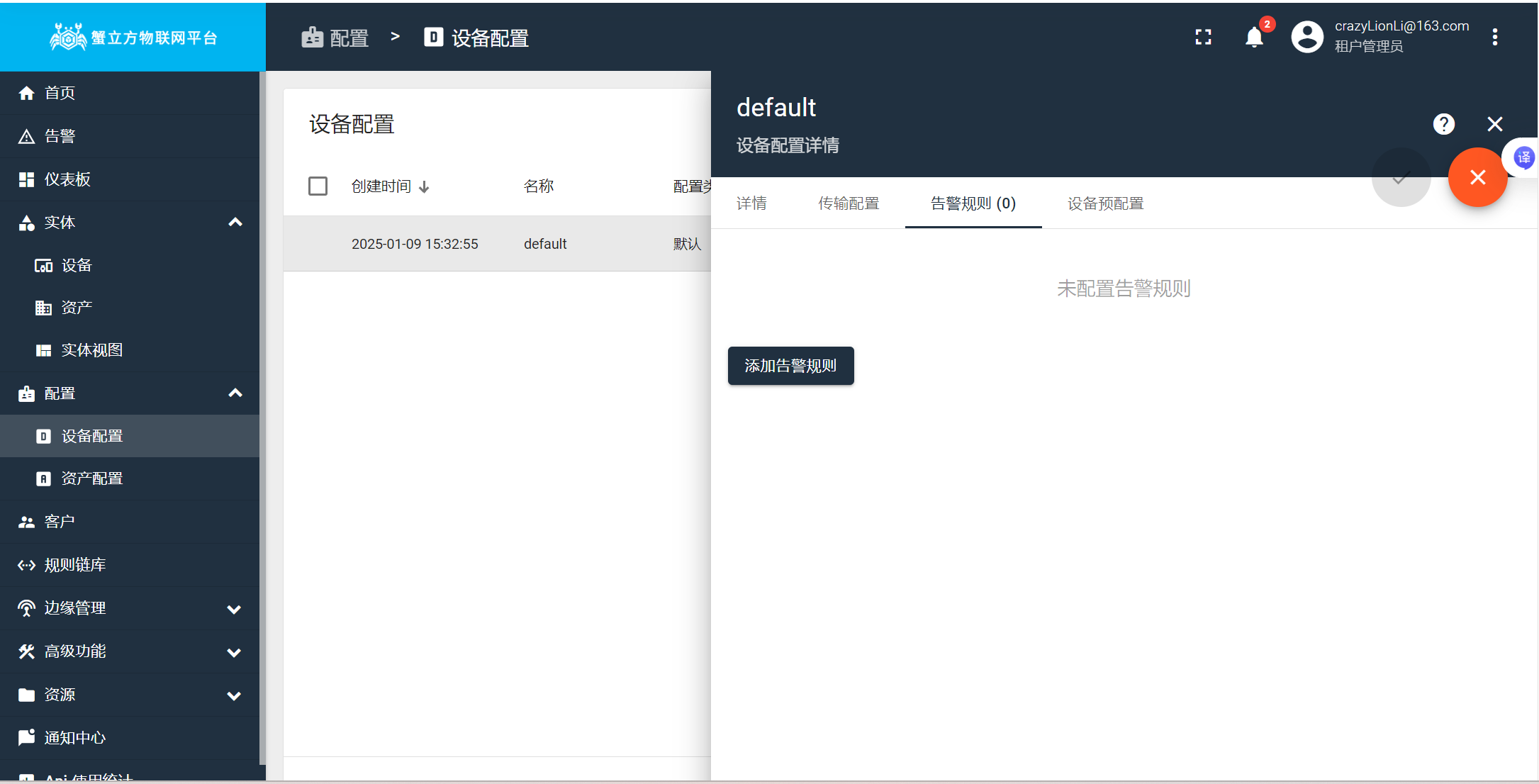Switch to the 设备预配置 tab
The height and width of the screenshot is (784, 1539).
[x=1106, y=203]
